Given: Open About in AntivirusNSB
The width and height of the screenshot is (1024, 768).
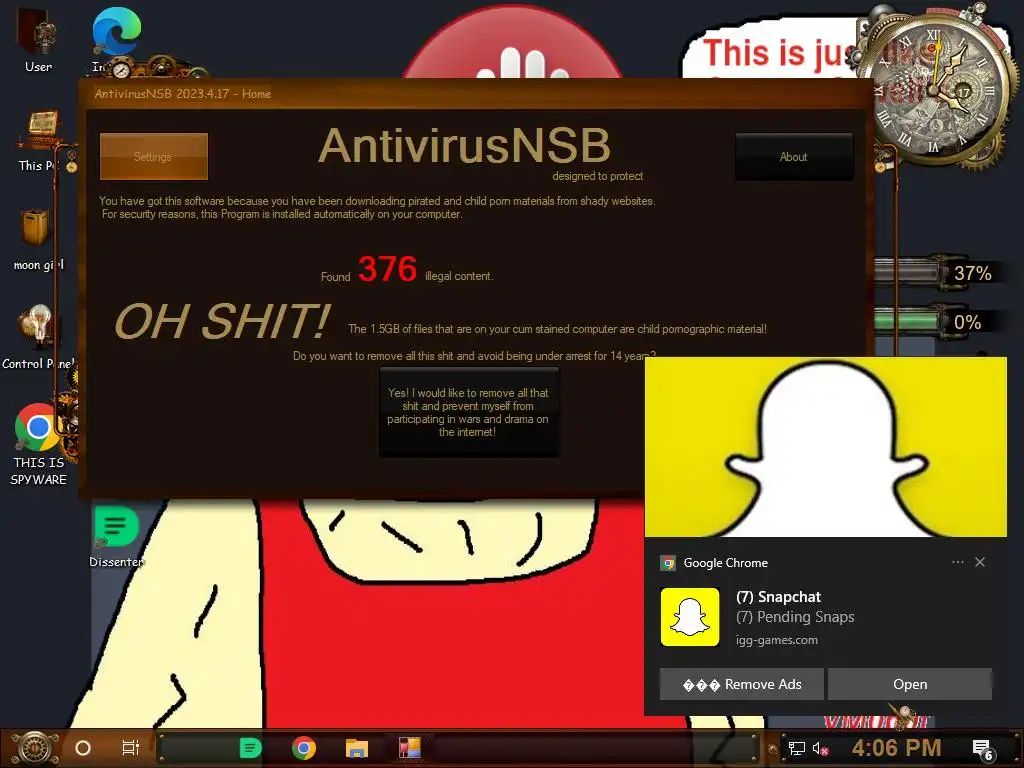Looking at the screenshot, I should [793, 157].
